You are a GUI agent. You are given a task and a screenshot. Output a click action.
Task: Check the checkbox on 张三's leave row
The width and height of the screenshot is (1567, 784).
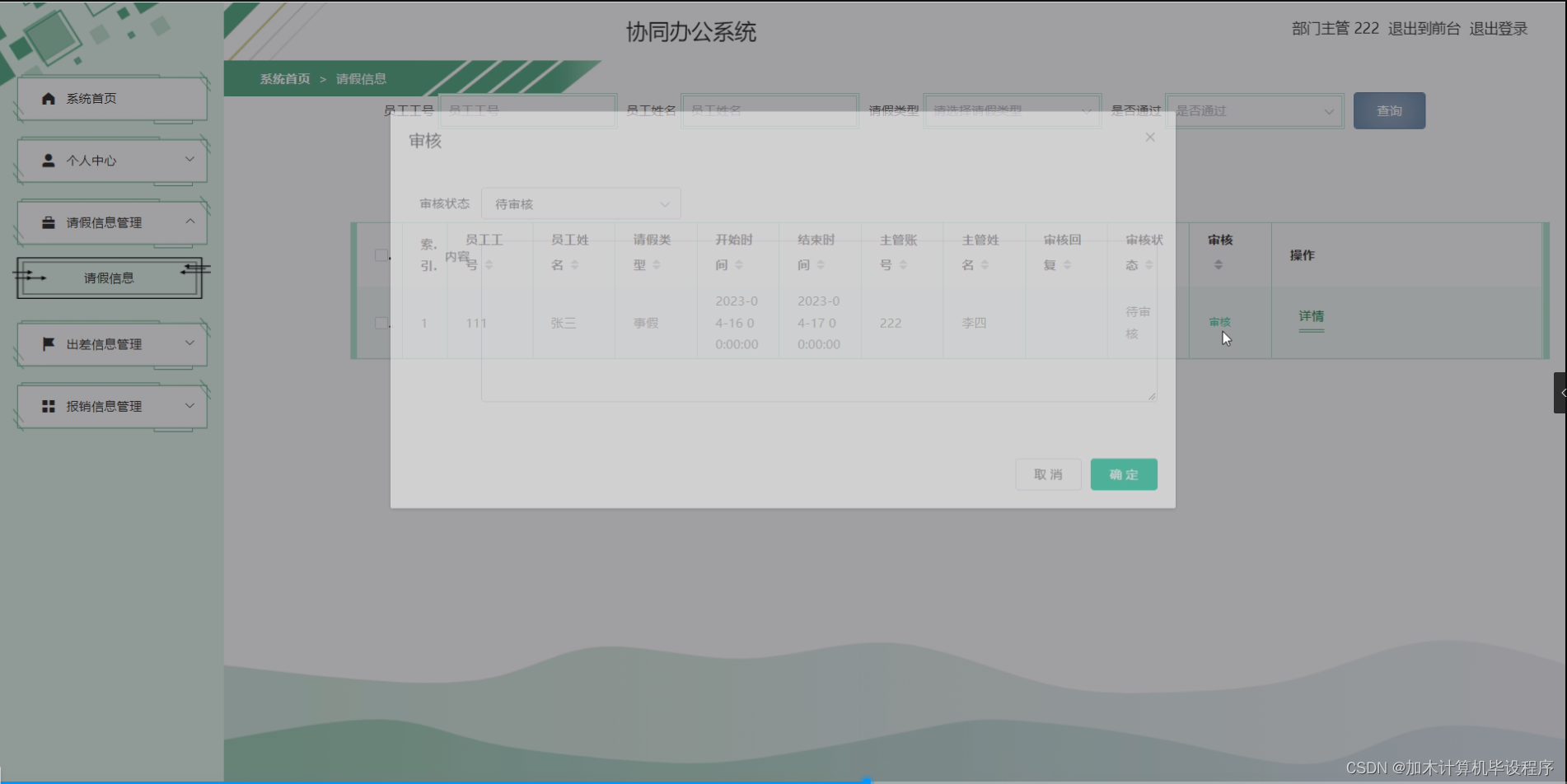[381, 323]
